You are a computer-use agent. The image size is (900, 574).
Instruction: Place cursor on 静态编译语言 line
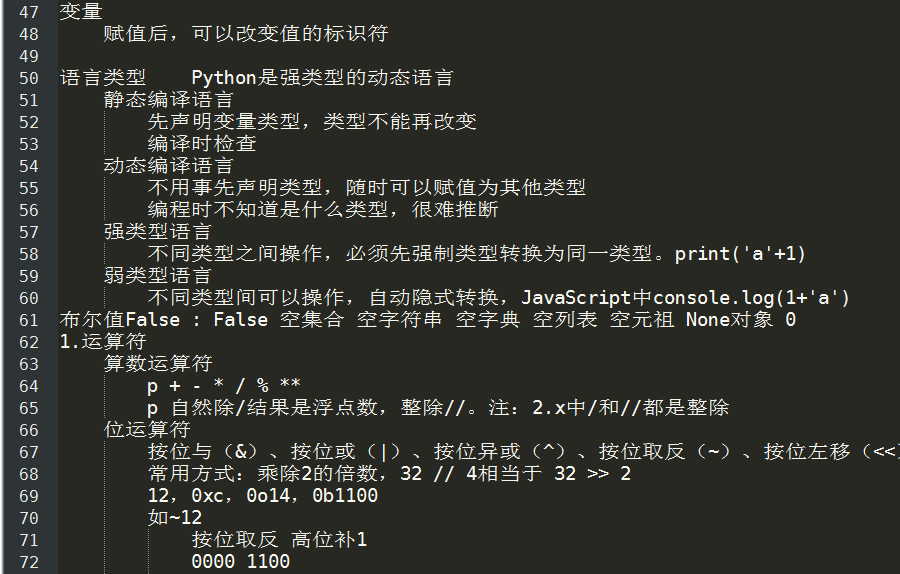[168, 99]
